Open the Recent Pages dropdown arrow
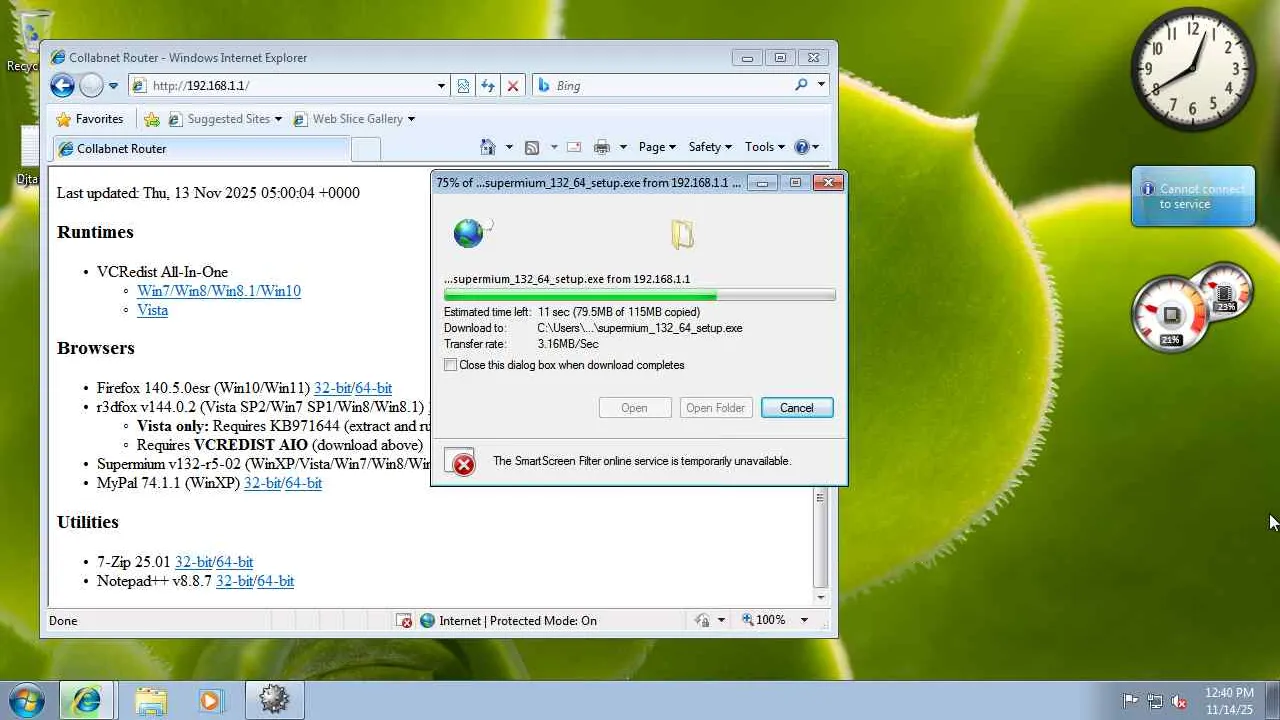Viewport: 1280px width, 720px height. 113,86
